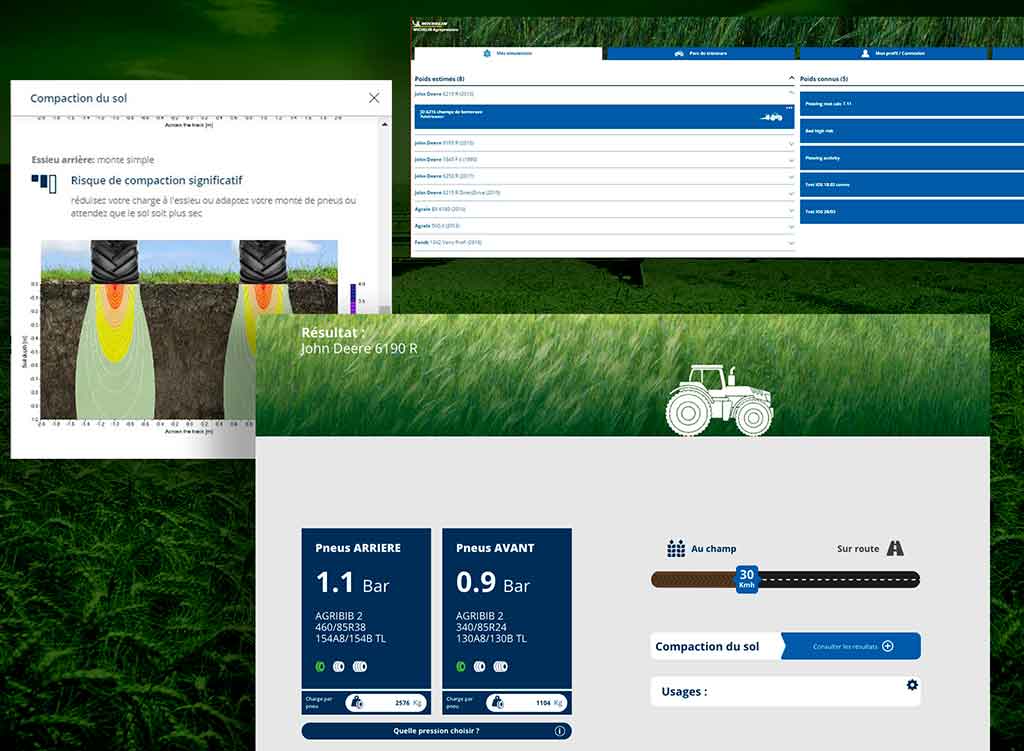This screenshot has height=751, width=1024.
Task: Open the Plowing max calc simulation card
Action: 912,104
